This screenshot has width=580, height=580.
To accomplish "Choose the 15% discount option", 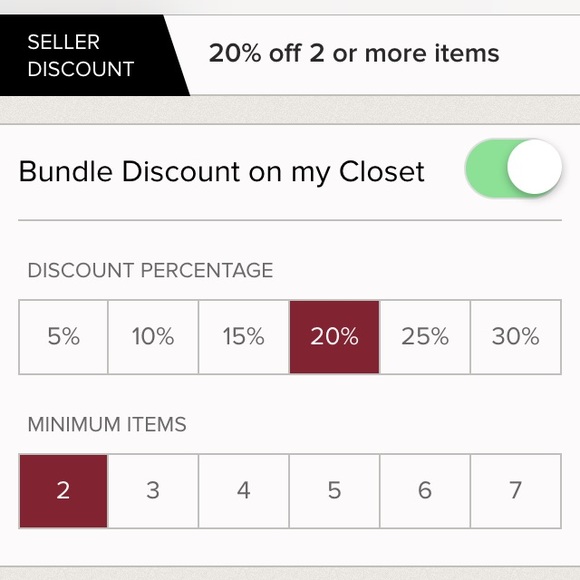I will pos(244,337).
